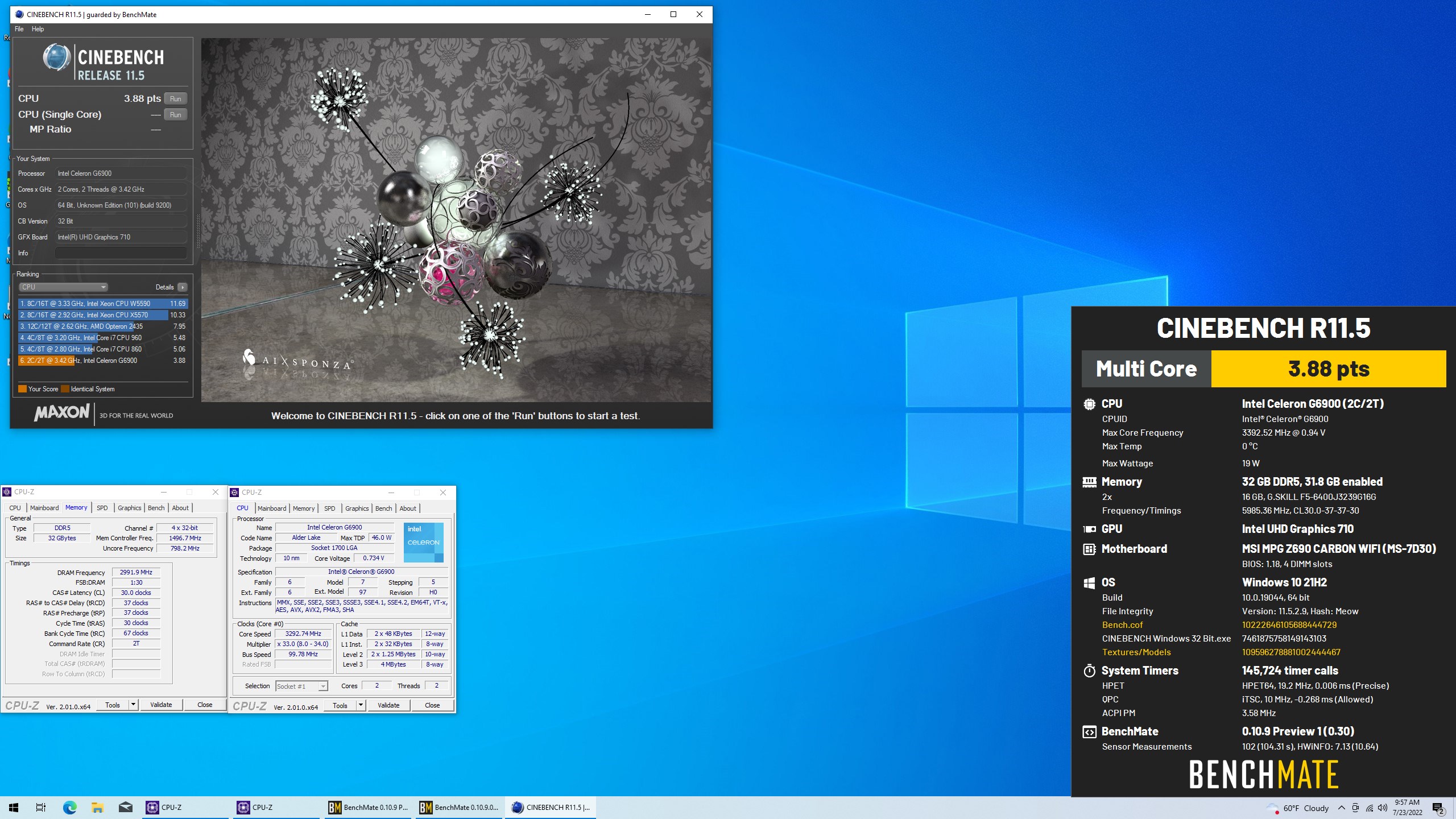Click the orange Your Score legend swatch
This screenshot has width=1456, height=819.
(x=22, y=389)
